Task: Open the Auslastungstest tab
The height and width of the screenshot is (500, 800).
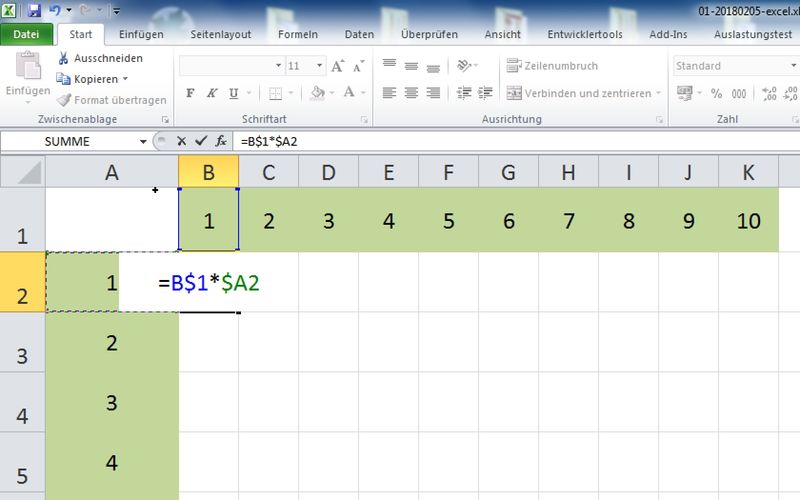Action: [753, 34]
